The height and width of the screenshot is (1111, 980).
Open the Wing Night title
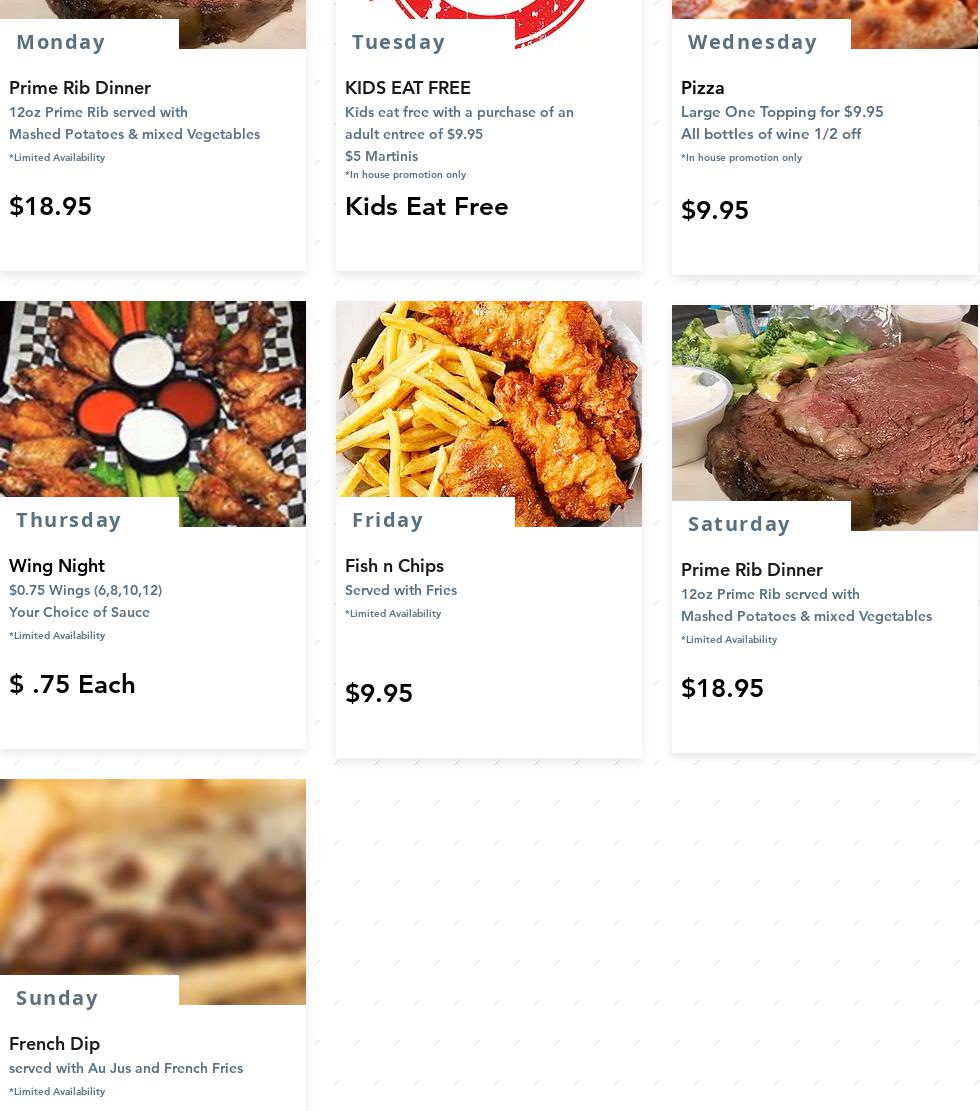(56, 566)
